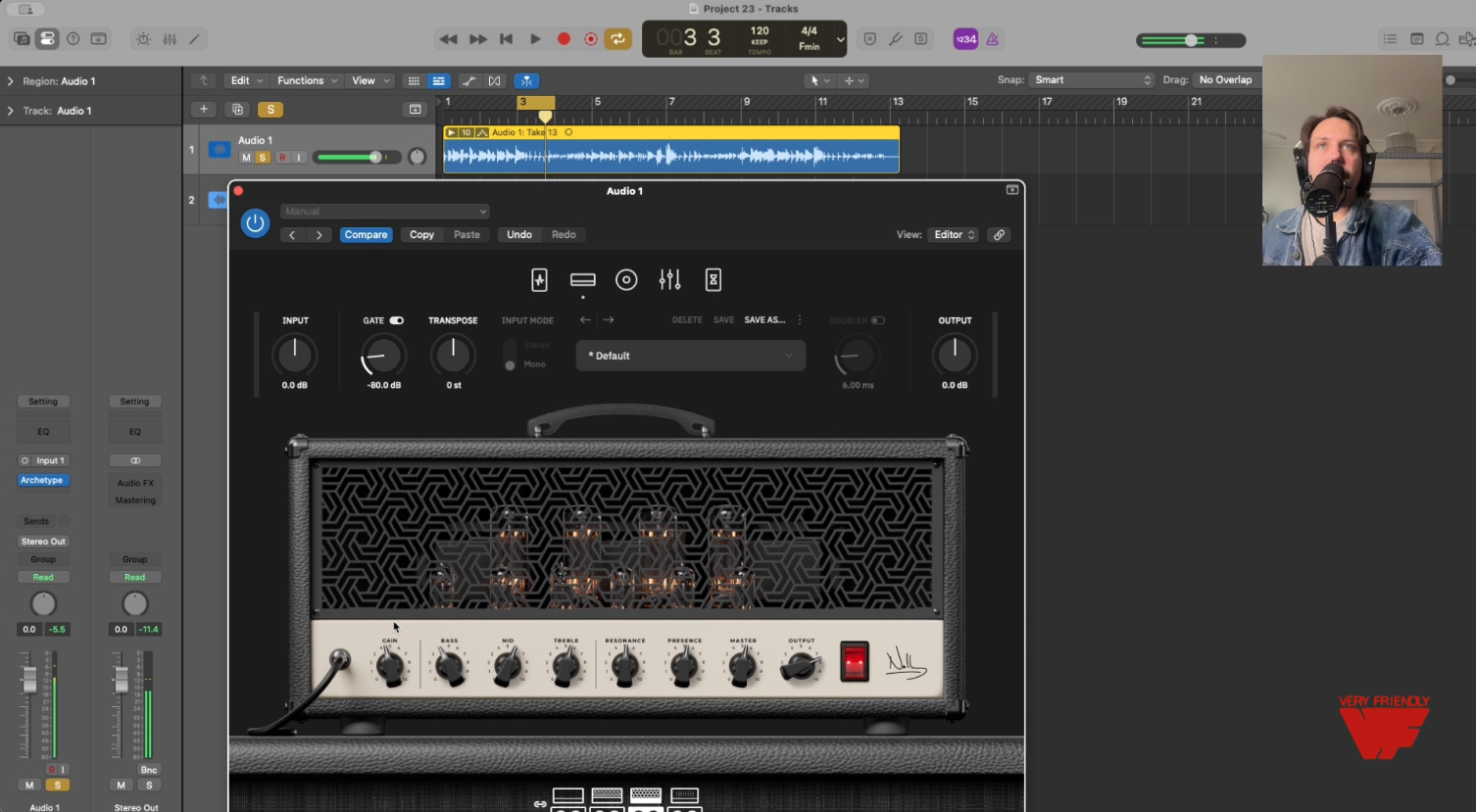The width and height of the screenshot is (1476, 812).
Task: Toggle the purple count-in 1234 button
Action: 965,39
